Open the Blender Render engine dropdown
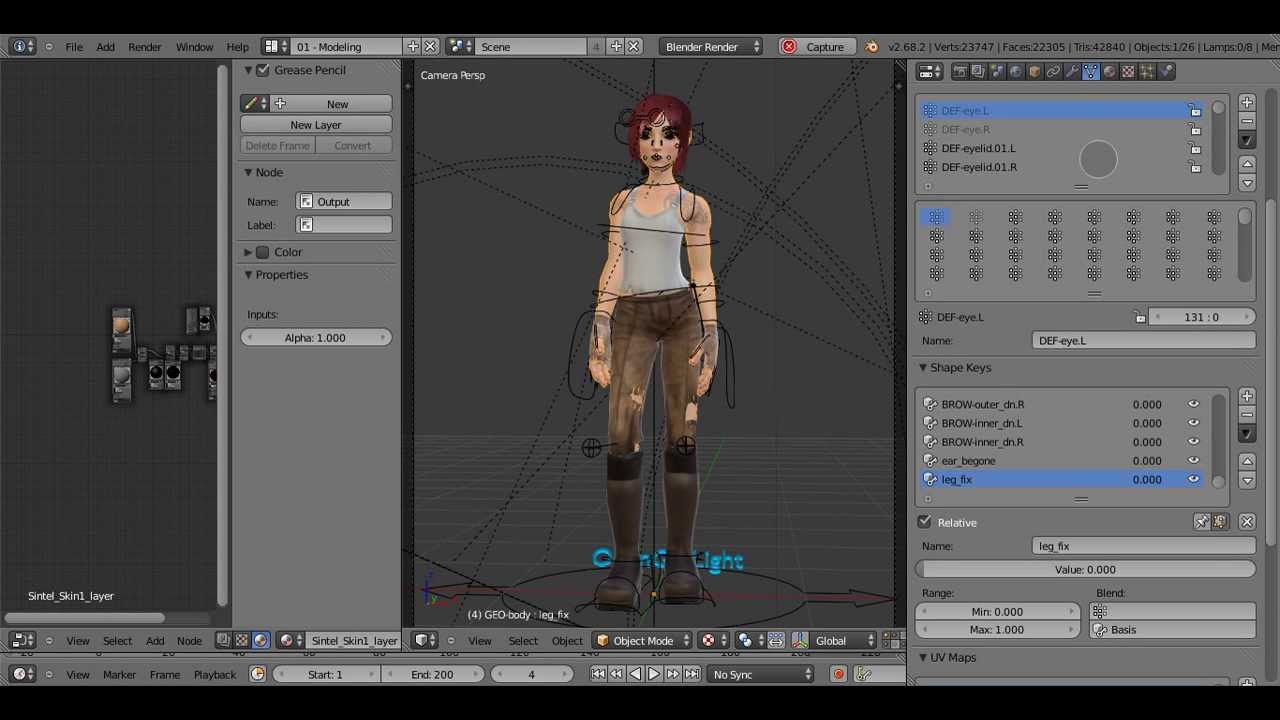The image size is (1280, 720). [711, 47]
